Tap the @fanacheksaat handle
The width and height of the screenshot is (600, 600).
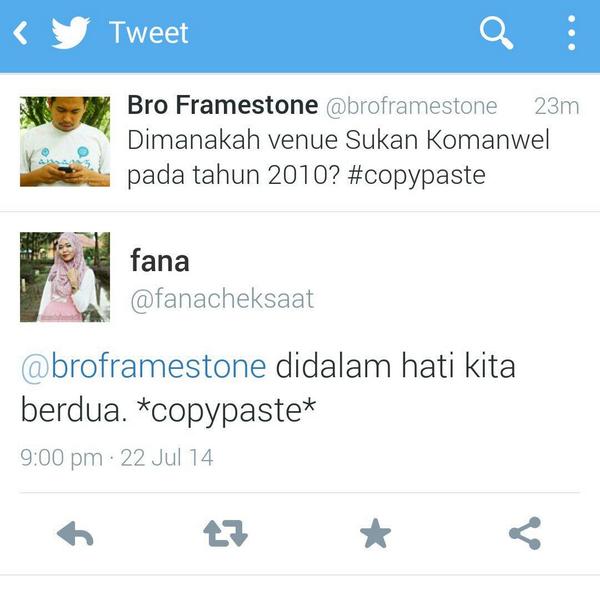(x=222, y=299)
